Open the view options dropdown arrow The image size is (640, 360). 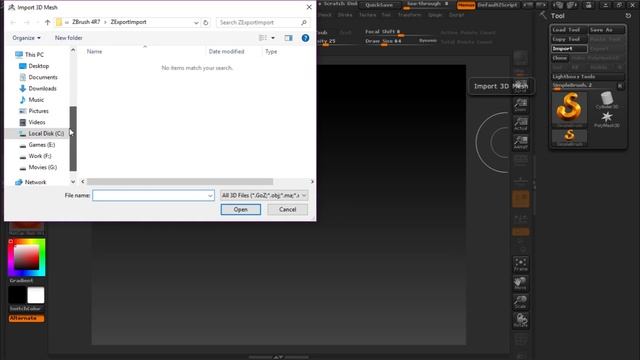click(x=273, y=38)
